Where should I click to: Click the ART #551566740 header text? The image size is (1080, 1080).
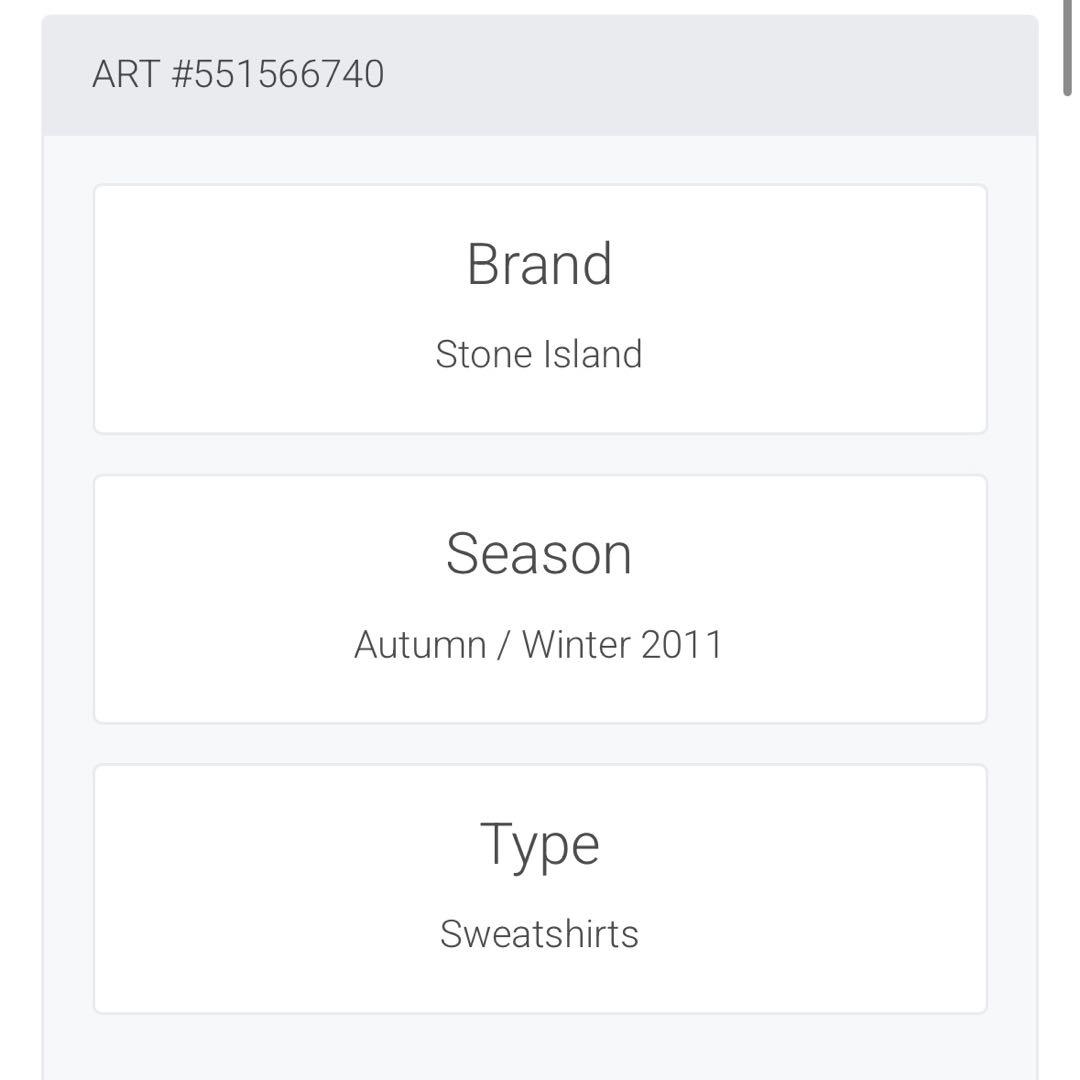point(238,75)
